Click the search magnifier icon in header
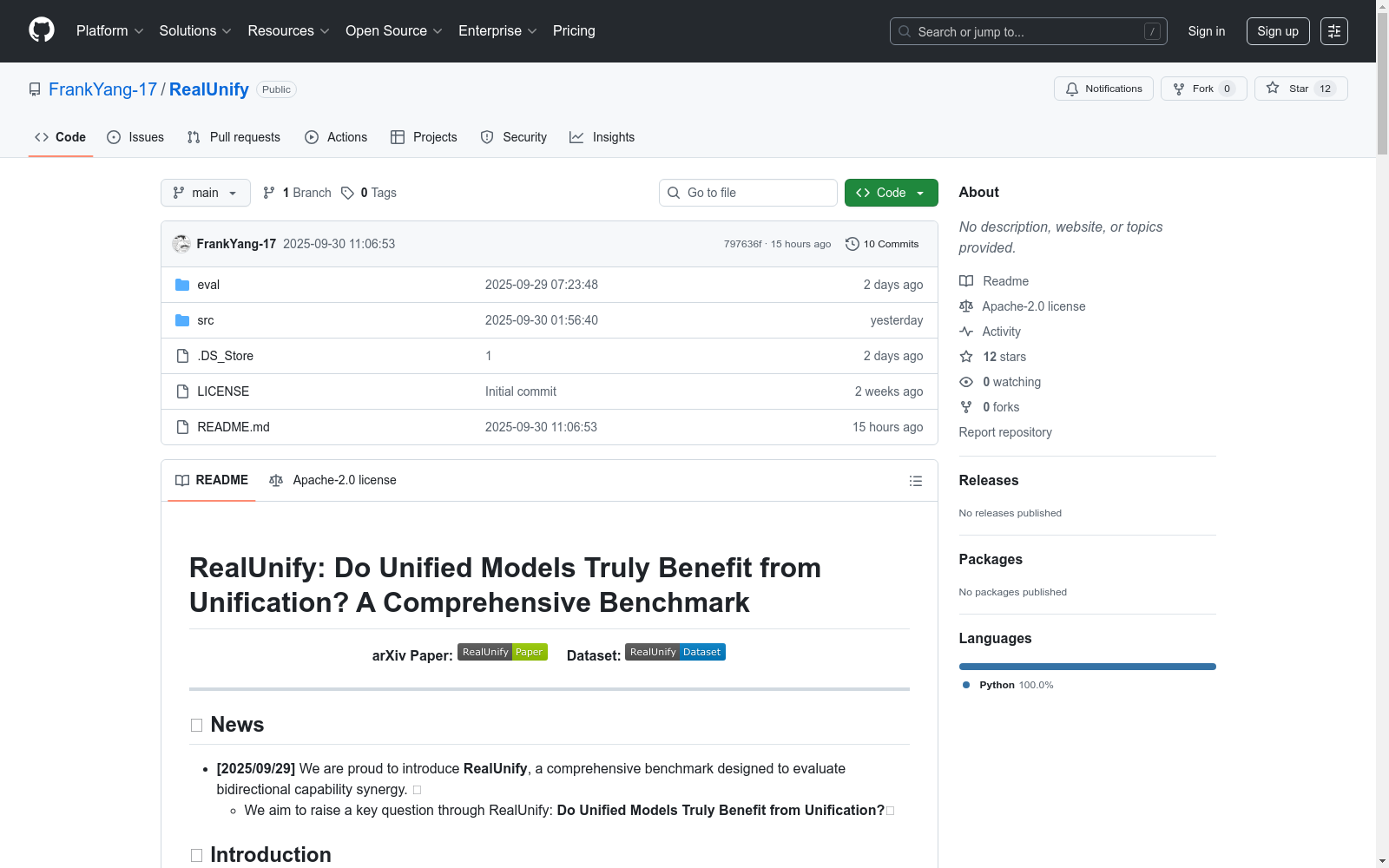Image resolution: width=1389 pixels, height=868 pixels. 905,31
